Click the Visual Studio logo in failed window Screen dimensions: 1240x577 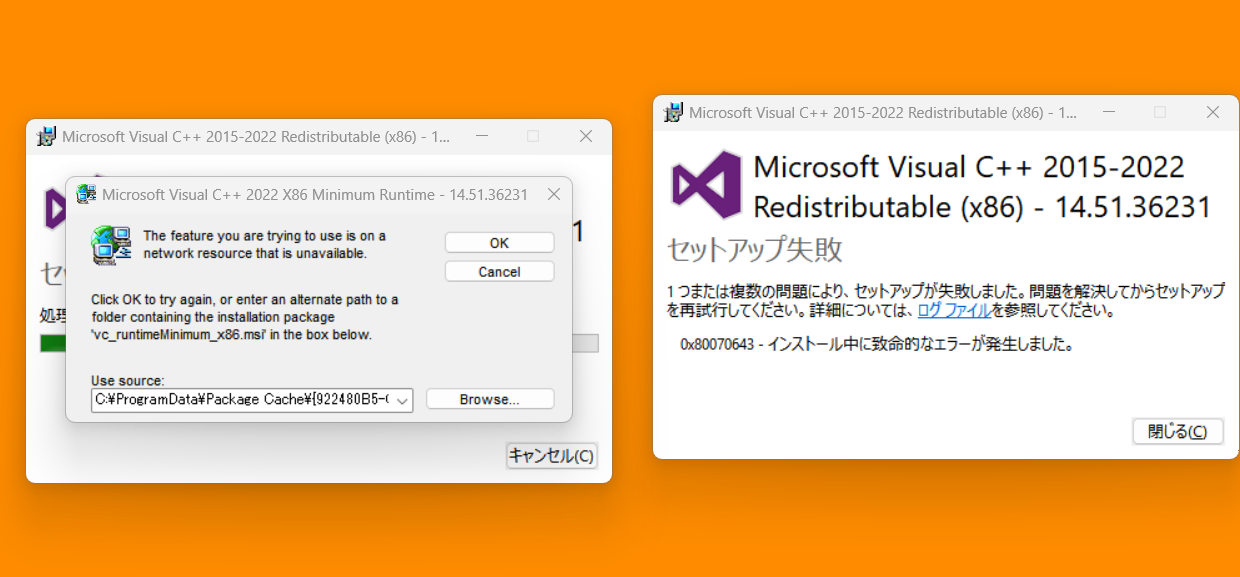(x=706, y=186)
